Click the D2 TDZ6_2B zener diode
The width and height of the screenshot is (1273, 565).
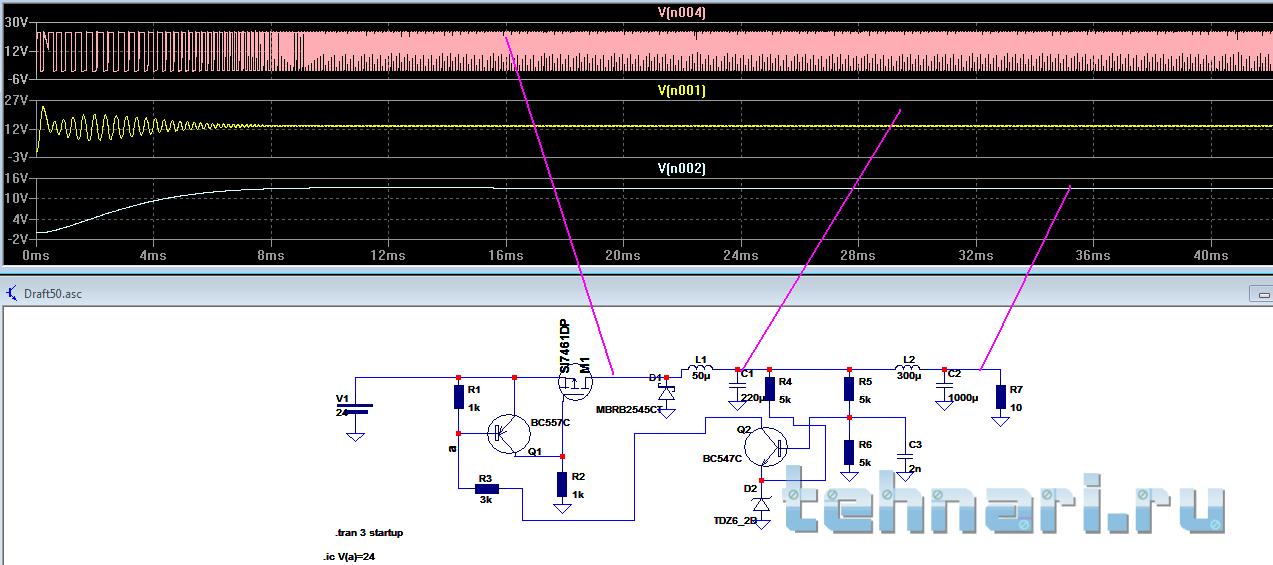(x=761, y=504)
